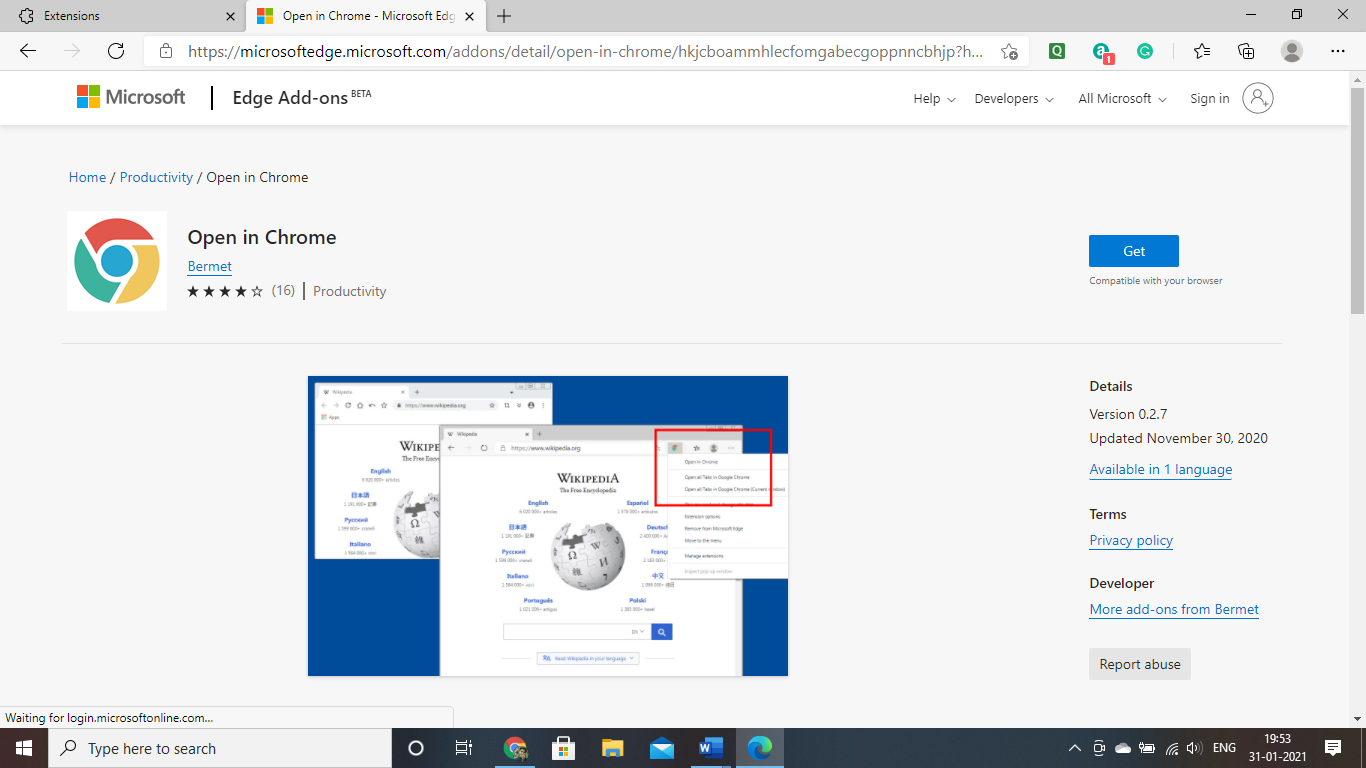Image resolution: width=1366 pixels, height=768 pixels.
Task: Open More add-ons from Bermet link
Action: [x=1174, y=609]
